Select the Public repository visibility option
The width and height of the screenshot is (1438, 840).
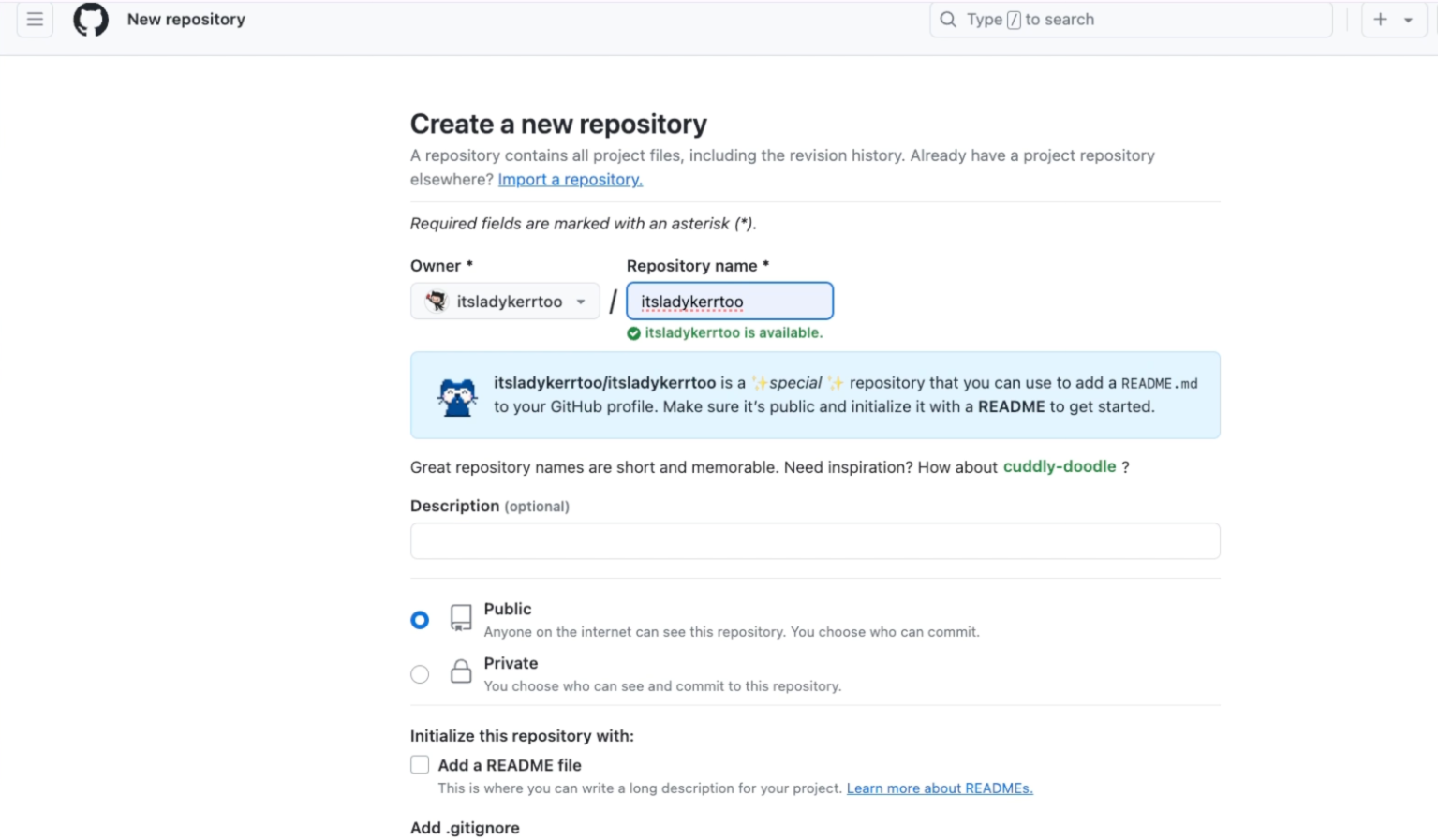click(x=419, y=619)
